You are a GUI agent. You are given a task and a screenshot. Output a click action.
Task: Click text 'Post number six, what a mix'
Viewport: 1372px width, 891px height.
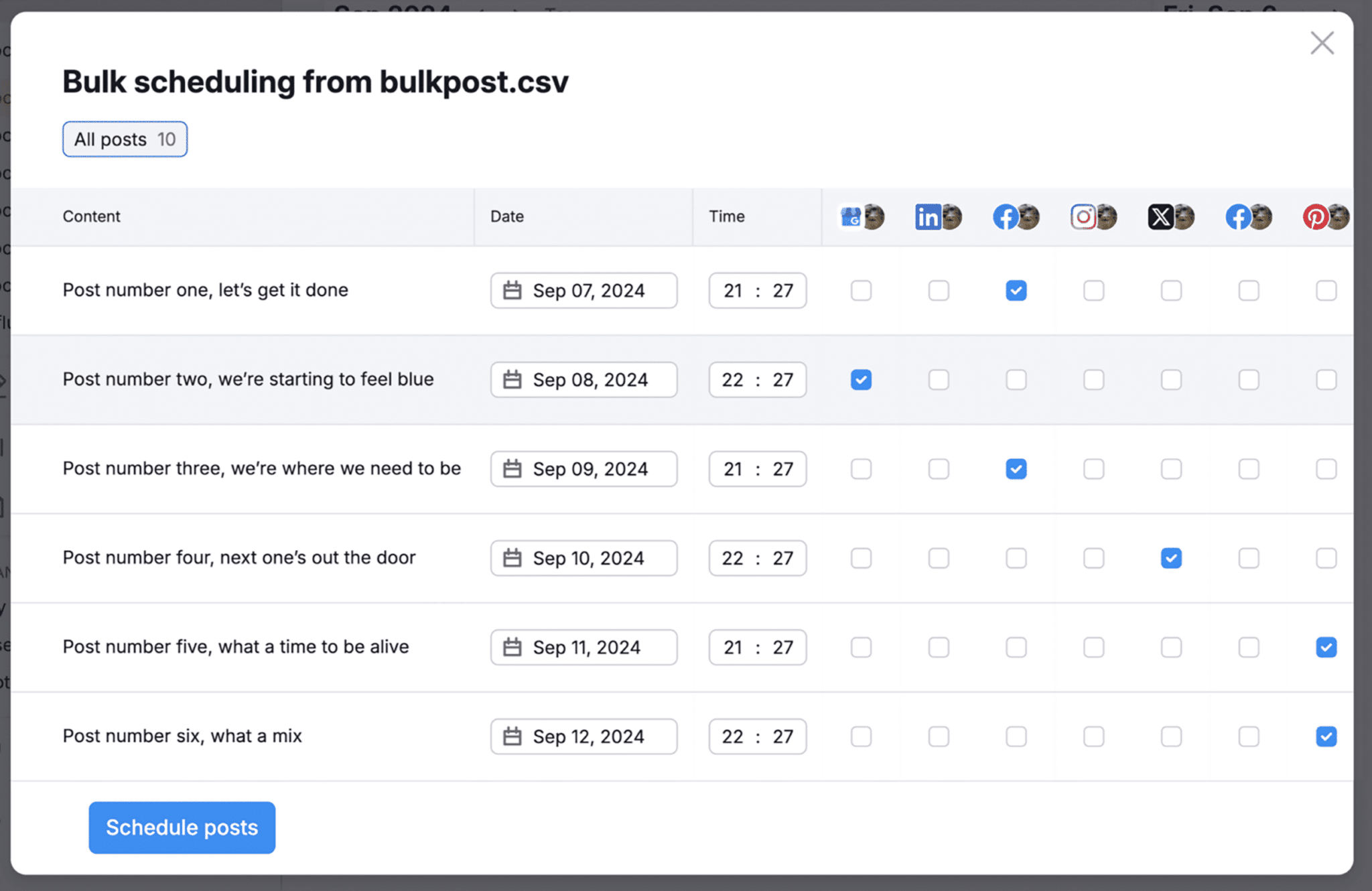182,736
